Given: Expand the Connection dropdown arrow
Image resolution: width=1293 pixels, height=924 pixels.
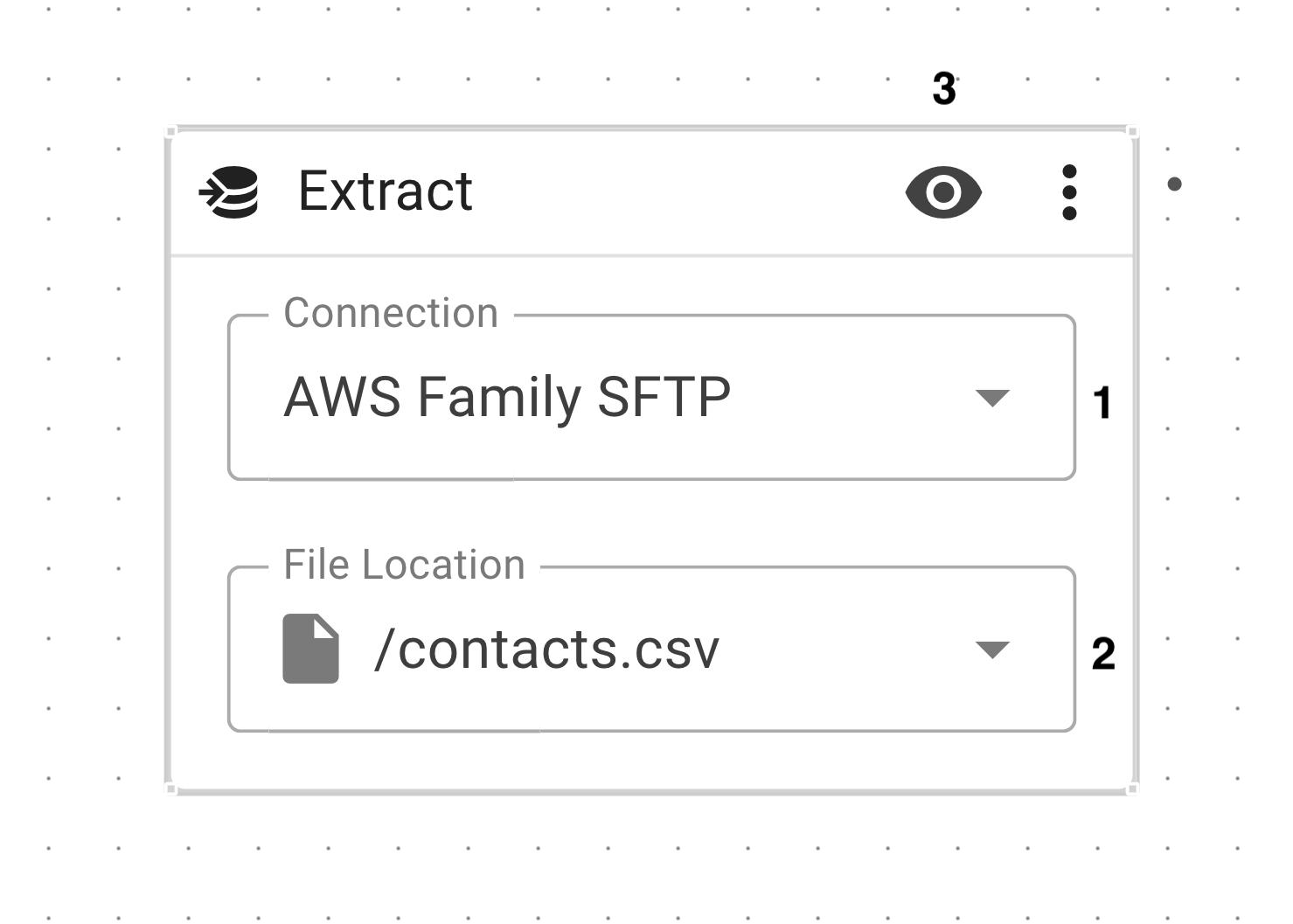Looking at the screenshot, I should (x=992, y=399).
